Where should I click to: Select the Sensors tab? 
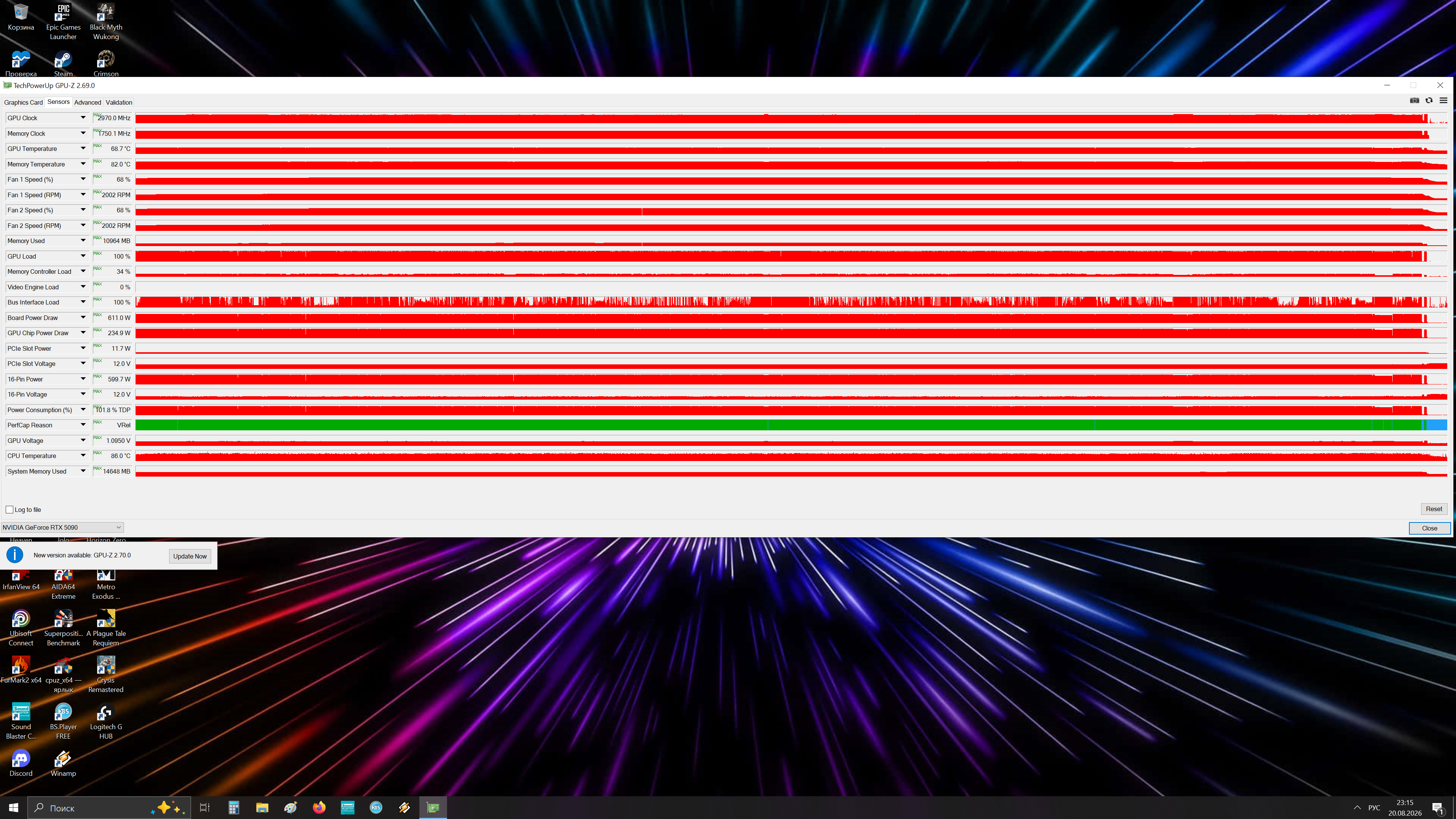pos(58,102)
